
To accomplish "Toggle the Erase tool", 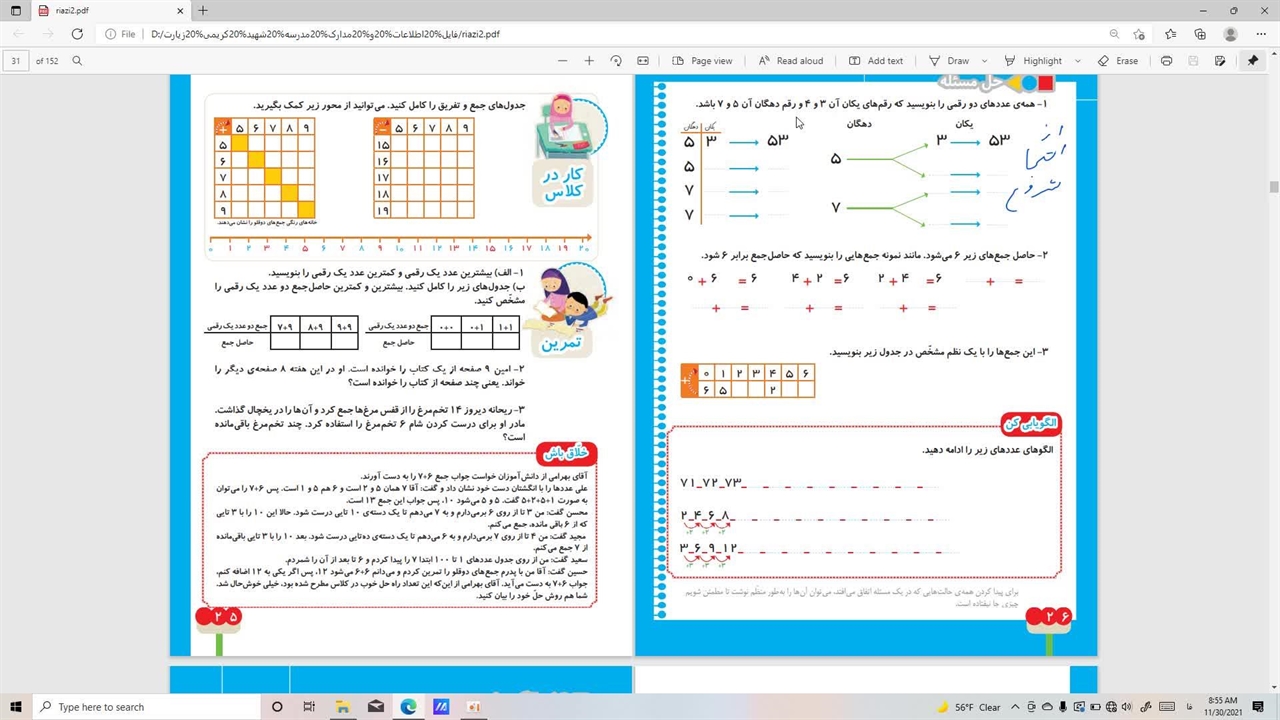I will click(1117, 61).
